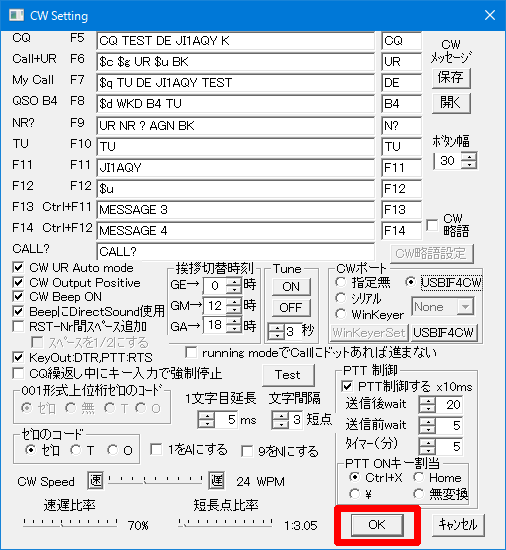Screen dimensions: 506x550
Task: Select USBIF4CW CW port radio button
Action: click(x=410, y=282)
